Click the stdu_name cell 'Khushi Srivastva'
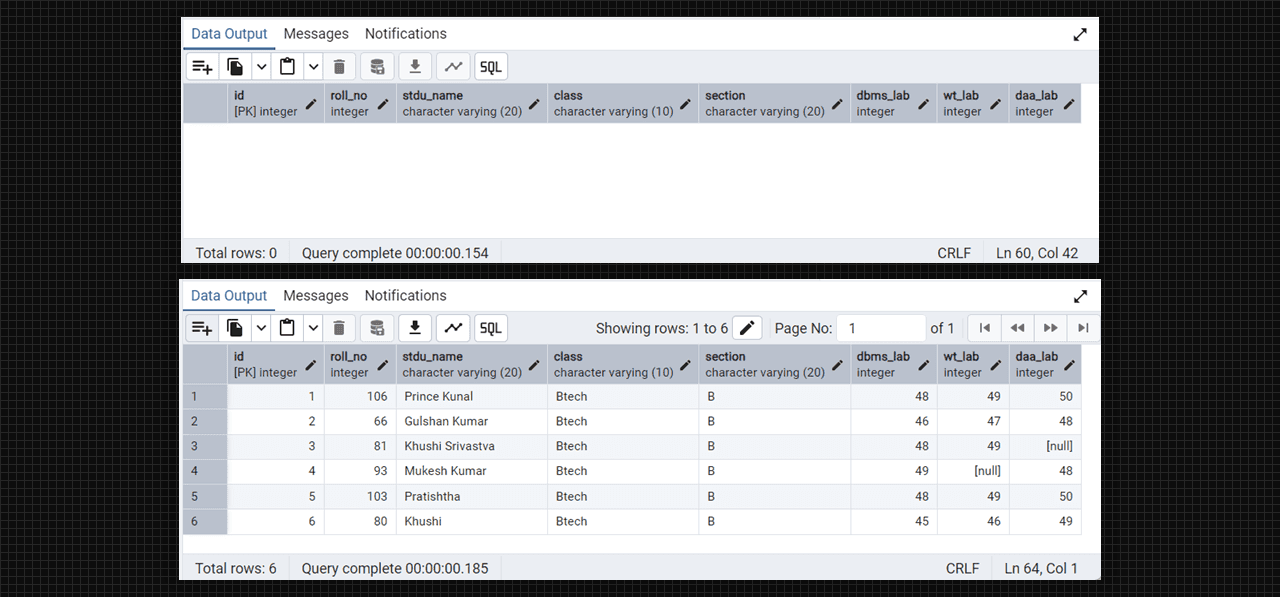1280x597 pixels. coord(449,446)
